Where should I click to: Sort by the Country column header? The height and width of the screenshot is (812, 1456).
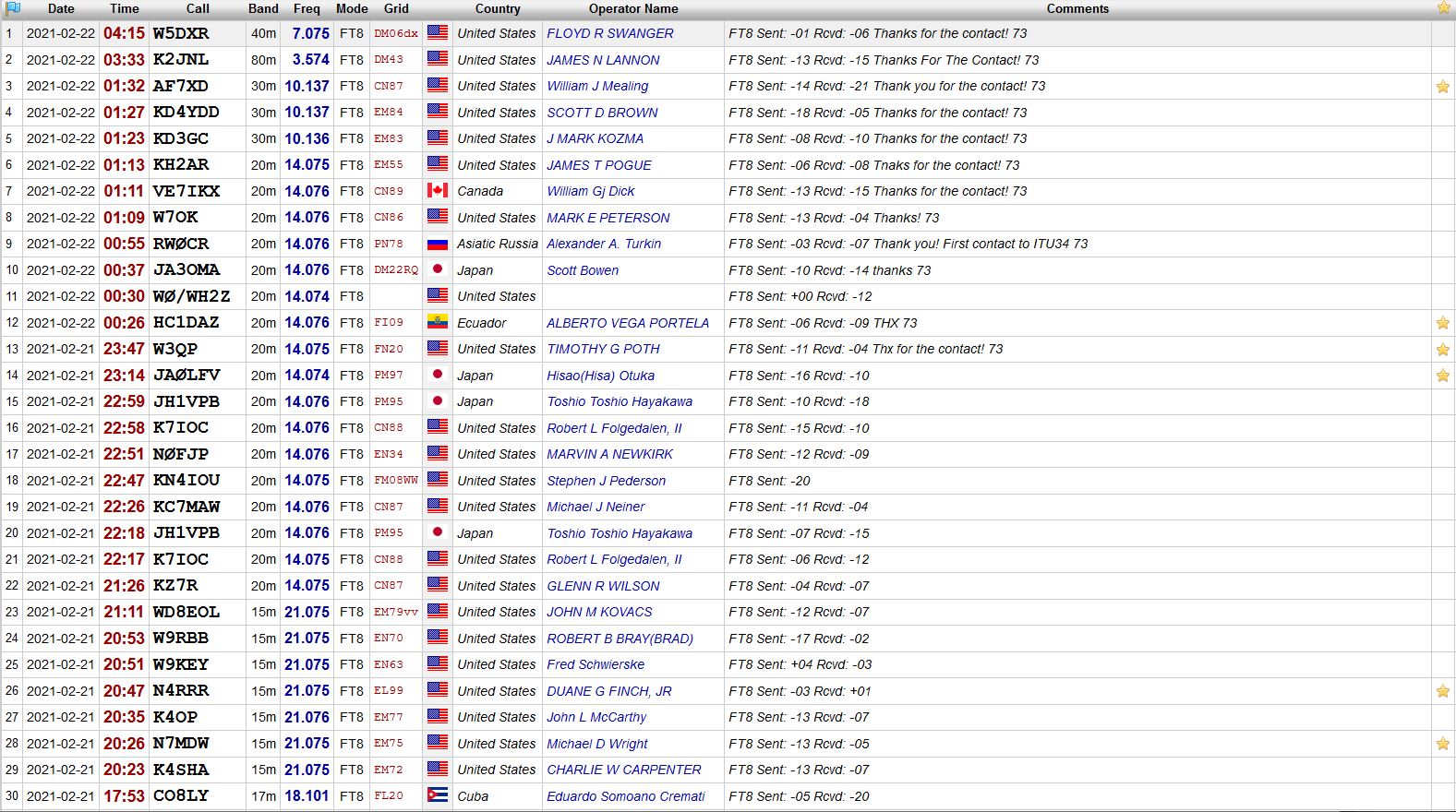click(x=498, y=8)
